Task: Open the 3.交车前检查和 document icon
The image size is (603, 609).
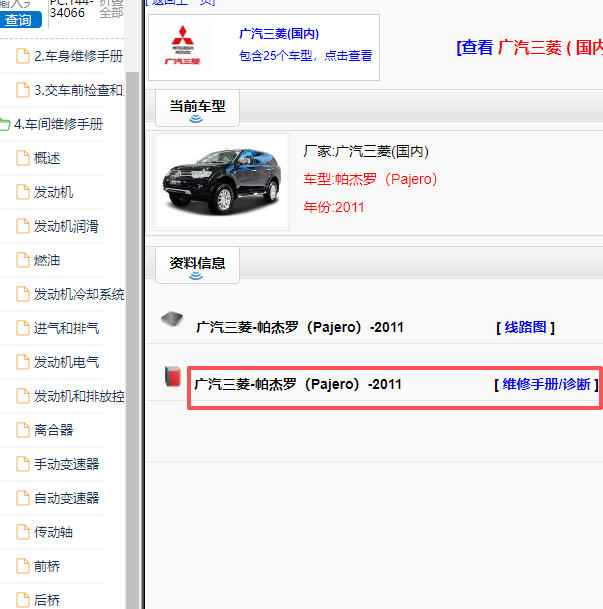Action: click(23, 90)
